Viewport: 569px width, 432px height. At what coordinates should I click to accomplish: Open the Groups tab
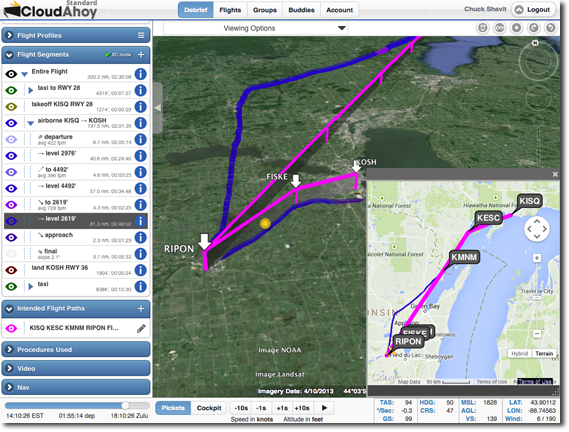pos(265,10)
